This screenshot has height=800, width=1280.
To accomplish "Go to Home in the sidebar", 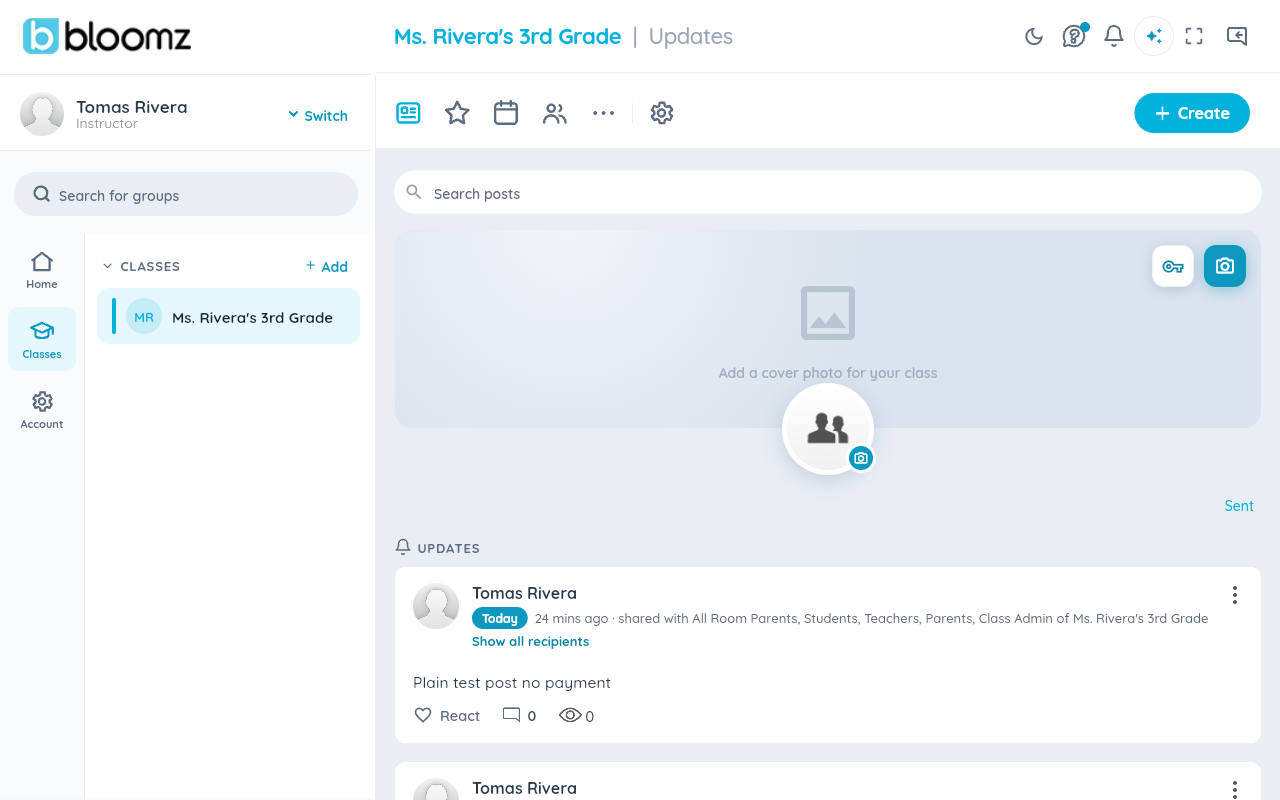I will 42,270.
